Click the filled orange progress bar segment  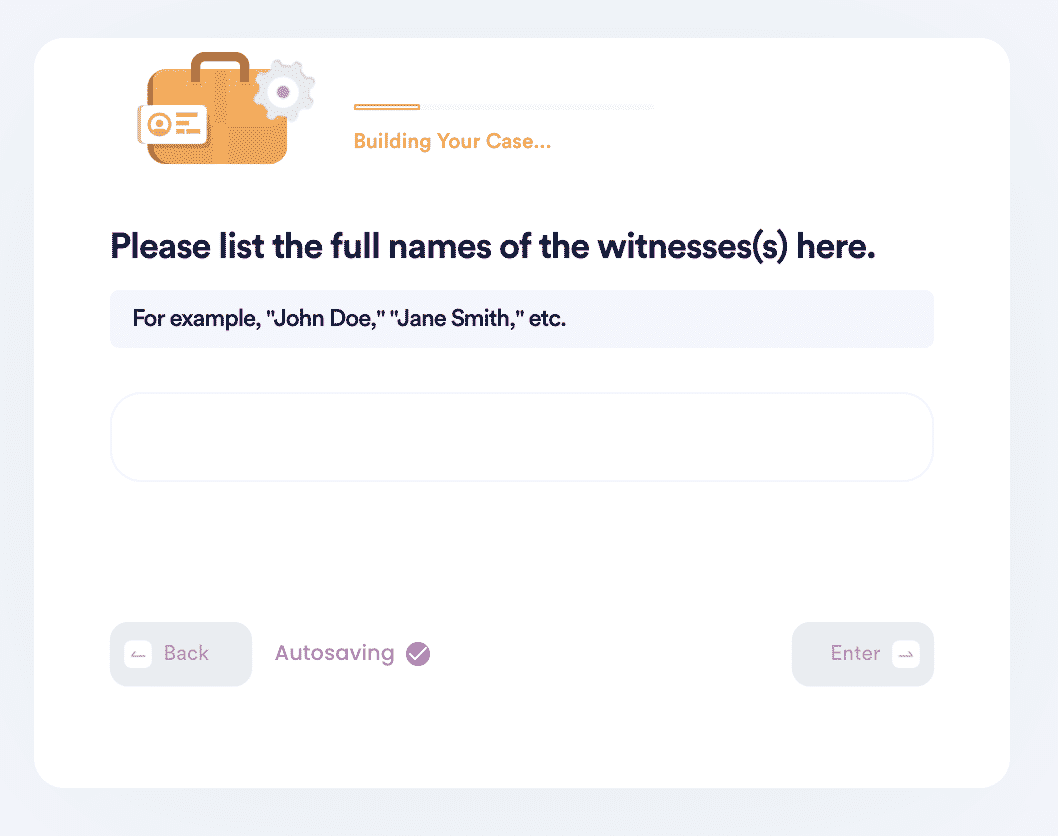(x=387, y=107)
